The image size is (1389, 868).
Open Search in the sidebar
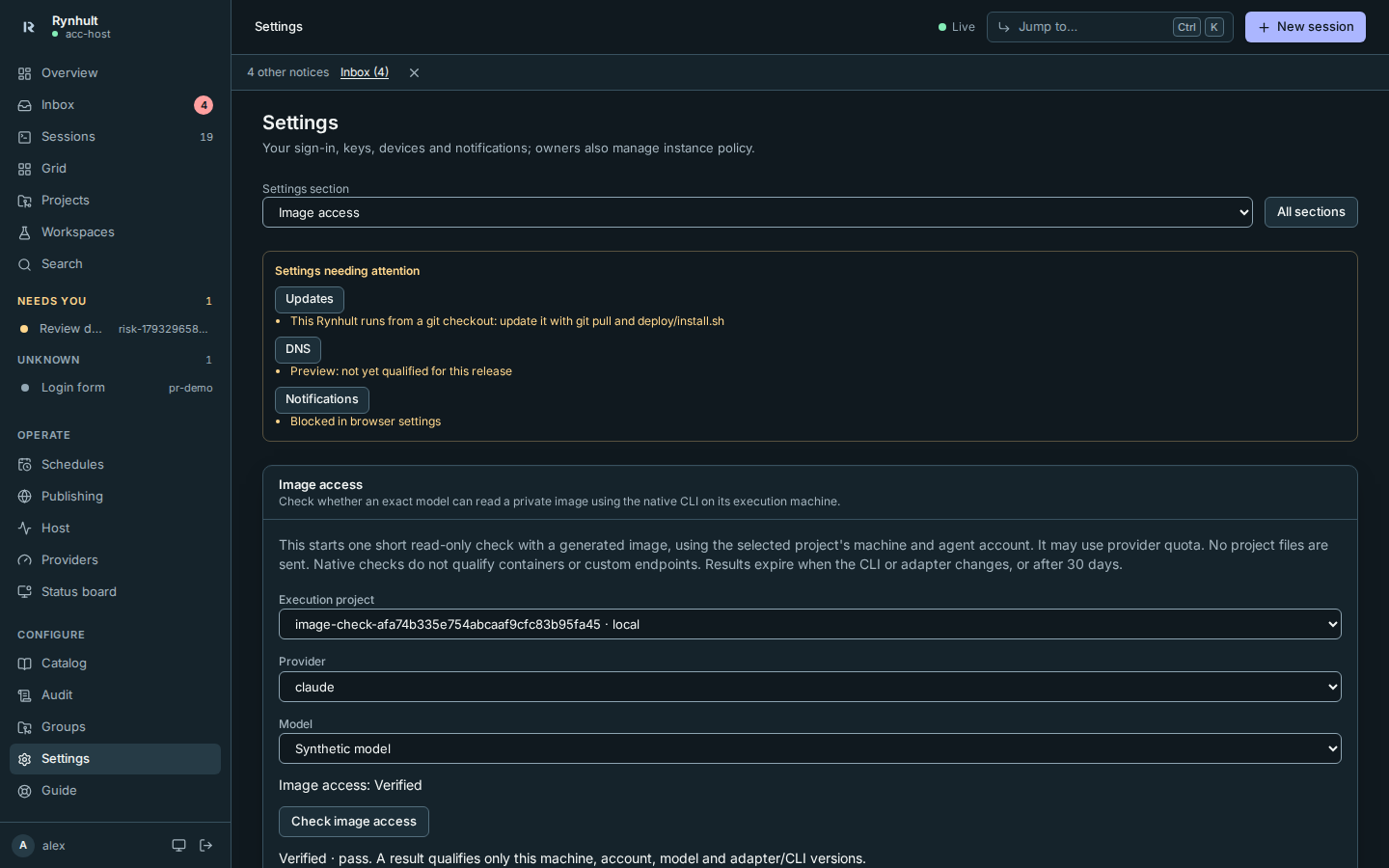coord(115,264)
